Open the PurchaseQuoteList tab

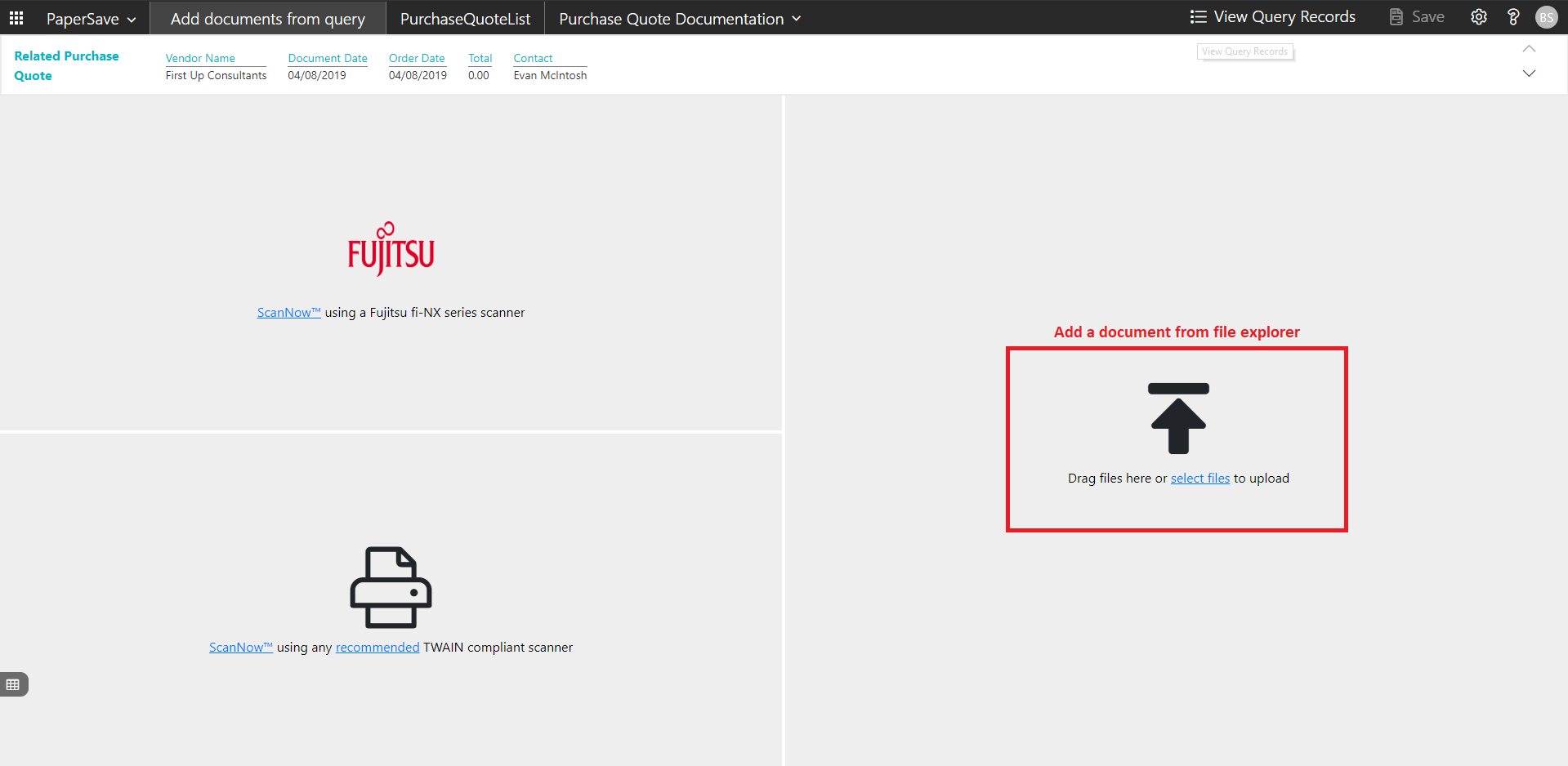coord(465,19)
